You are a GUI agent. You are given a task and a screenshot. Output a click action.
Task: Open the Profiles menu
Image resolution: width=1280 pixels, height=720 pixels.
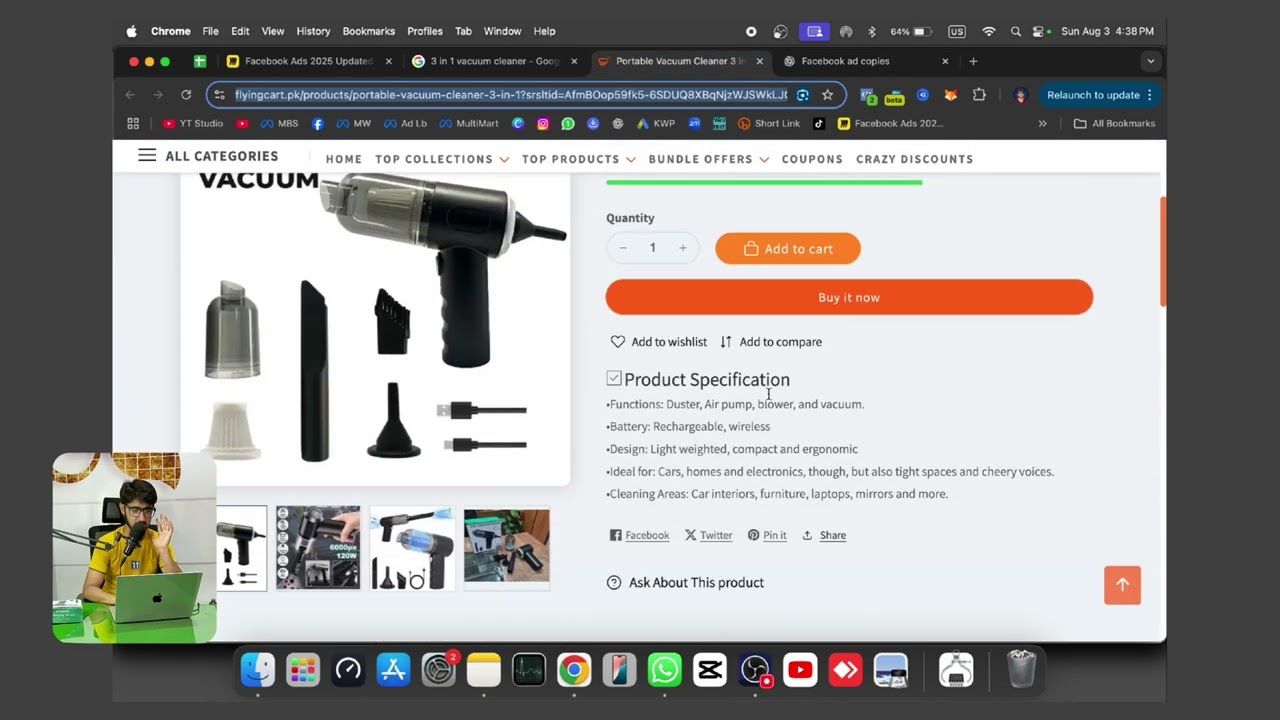click(x=425, y=31)
